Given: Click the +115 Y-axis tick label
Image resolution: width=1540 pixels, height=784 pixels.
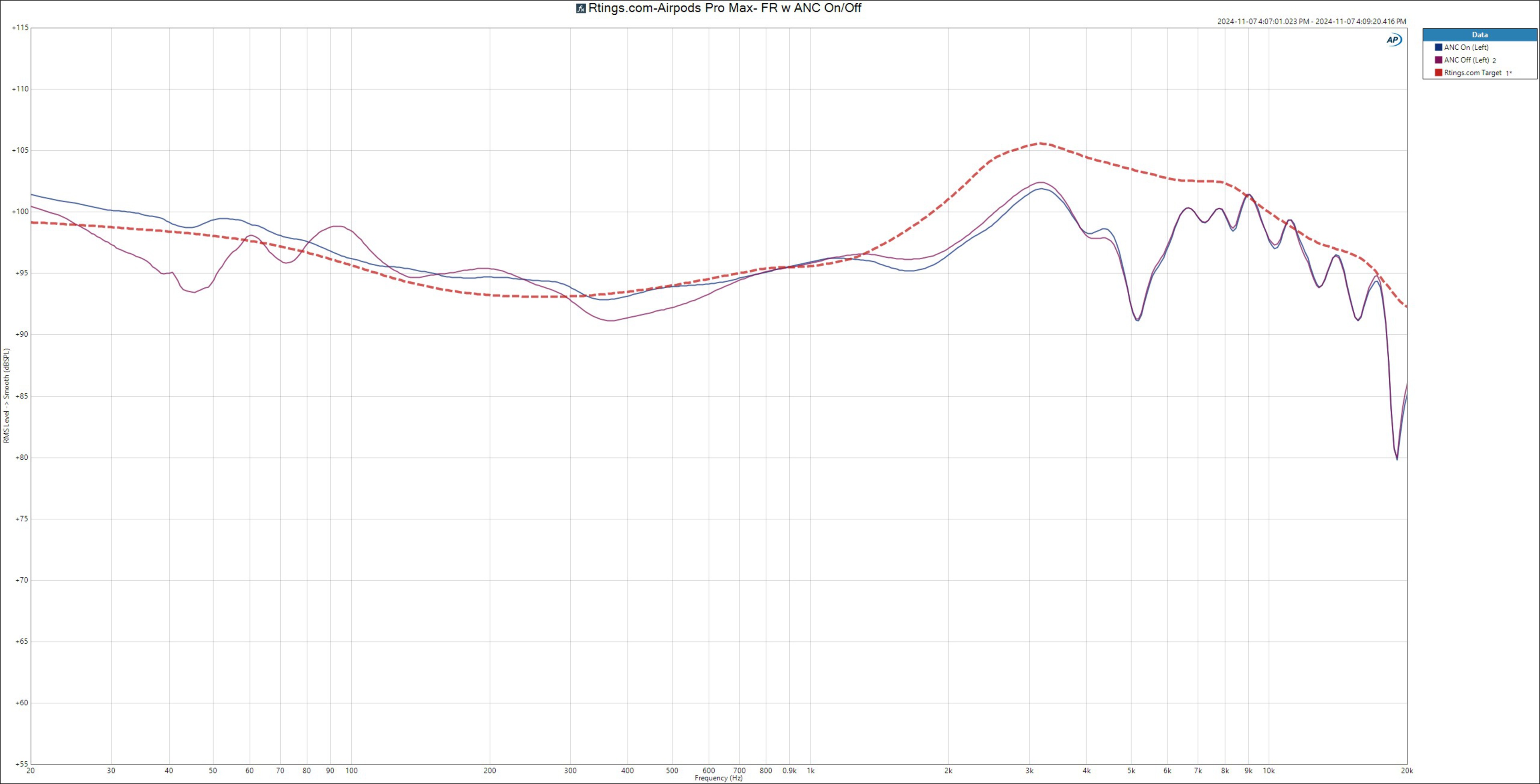Looking at the screenshot, I should pyautogui.click(x=20, y=28).
